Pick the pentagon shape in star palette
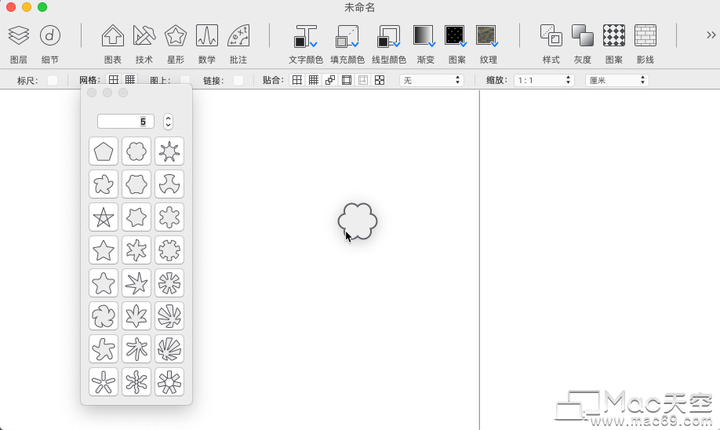 [103, 151]
